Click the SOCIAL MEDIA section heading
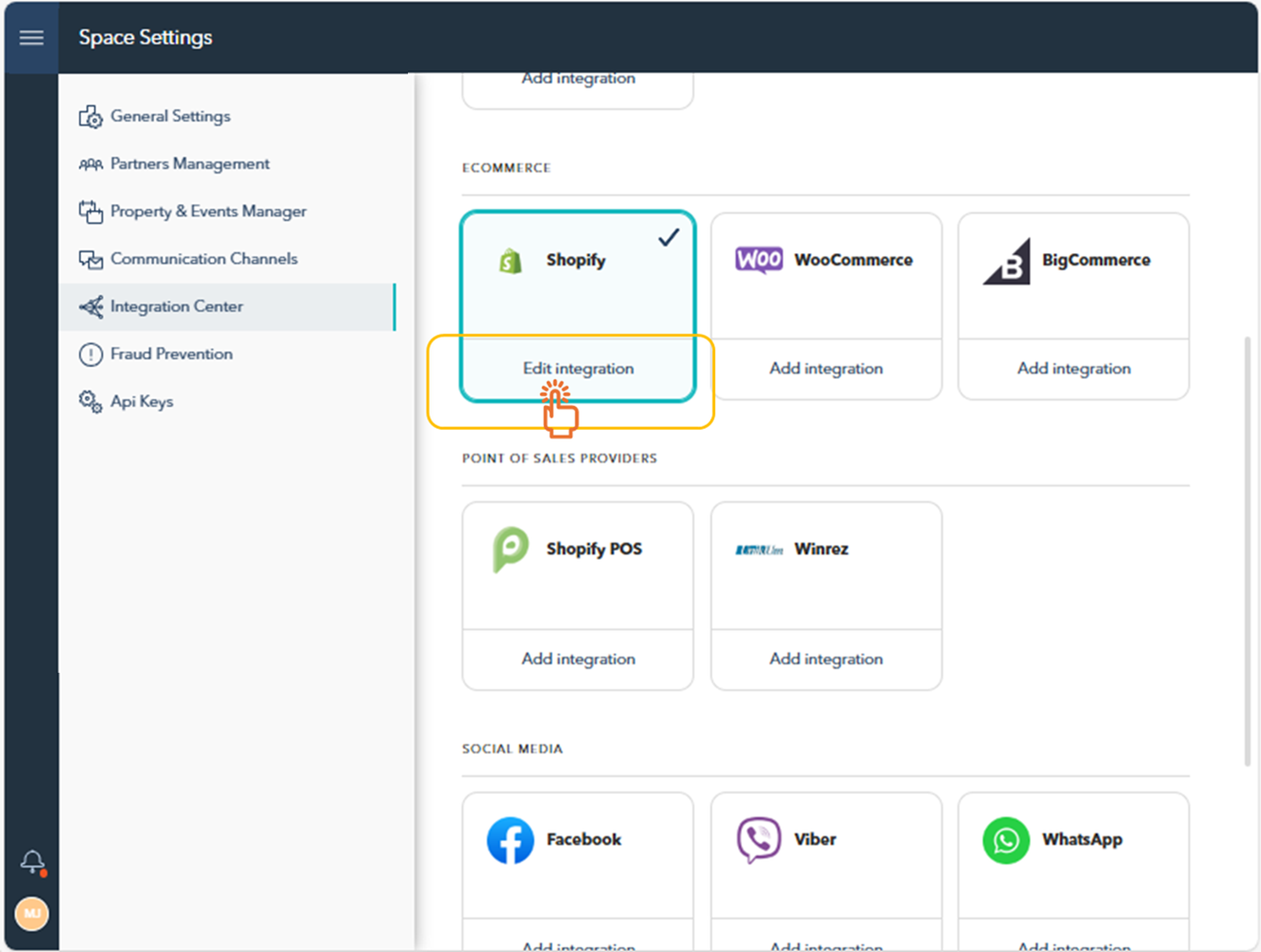The width and height of the screenshot is (1261, 952). [512, 749]
